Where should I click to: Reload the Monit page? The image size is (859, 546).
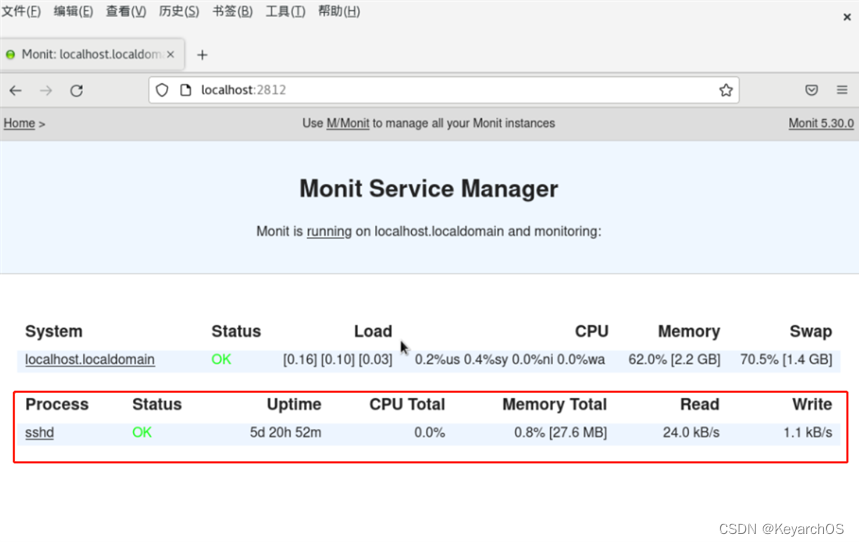[76, 90]
